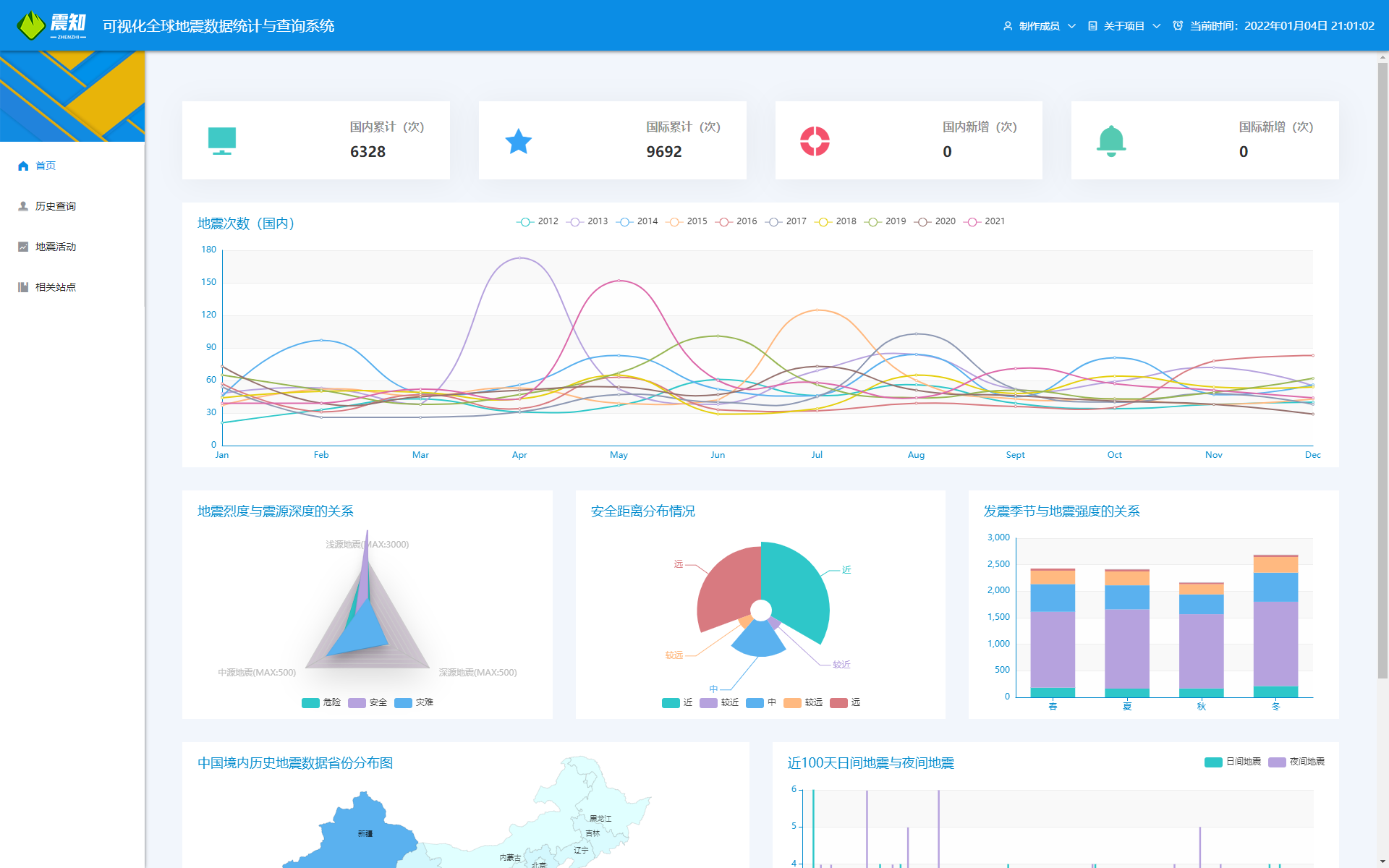
Task: Click the star icon in 国际累计 card
Action: pos(519,141)
